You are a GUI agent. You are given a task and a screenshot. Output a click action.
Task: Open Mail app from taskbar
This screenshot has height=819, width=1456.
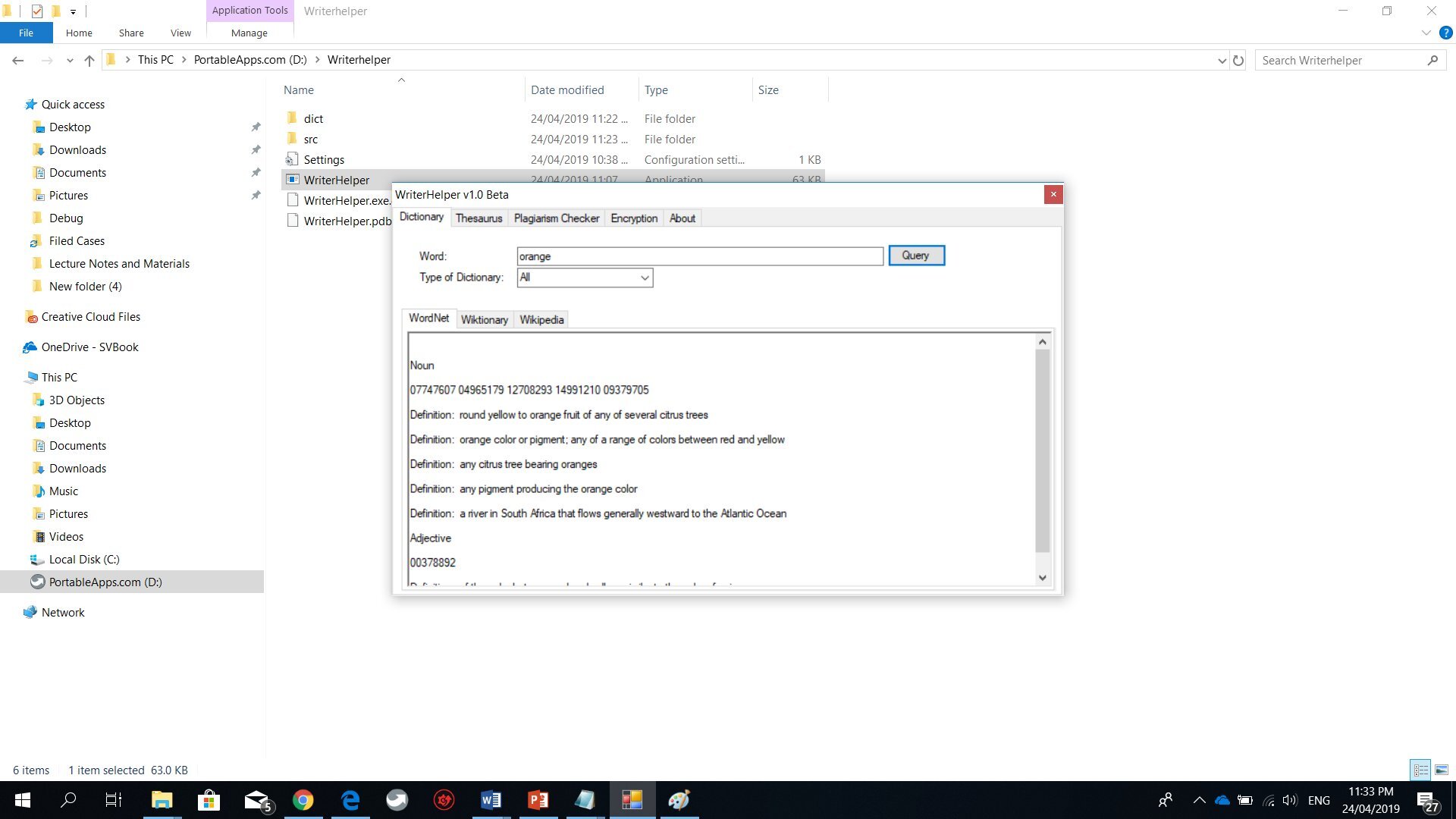coord(257,800)
